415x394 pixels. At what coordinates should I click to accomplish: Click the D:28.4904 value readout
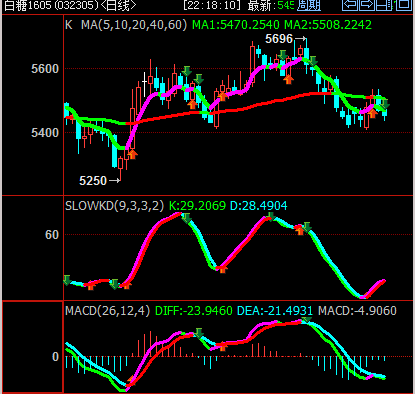pos(259,206)
